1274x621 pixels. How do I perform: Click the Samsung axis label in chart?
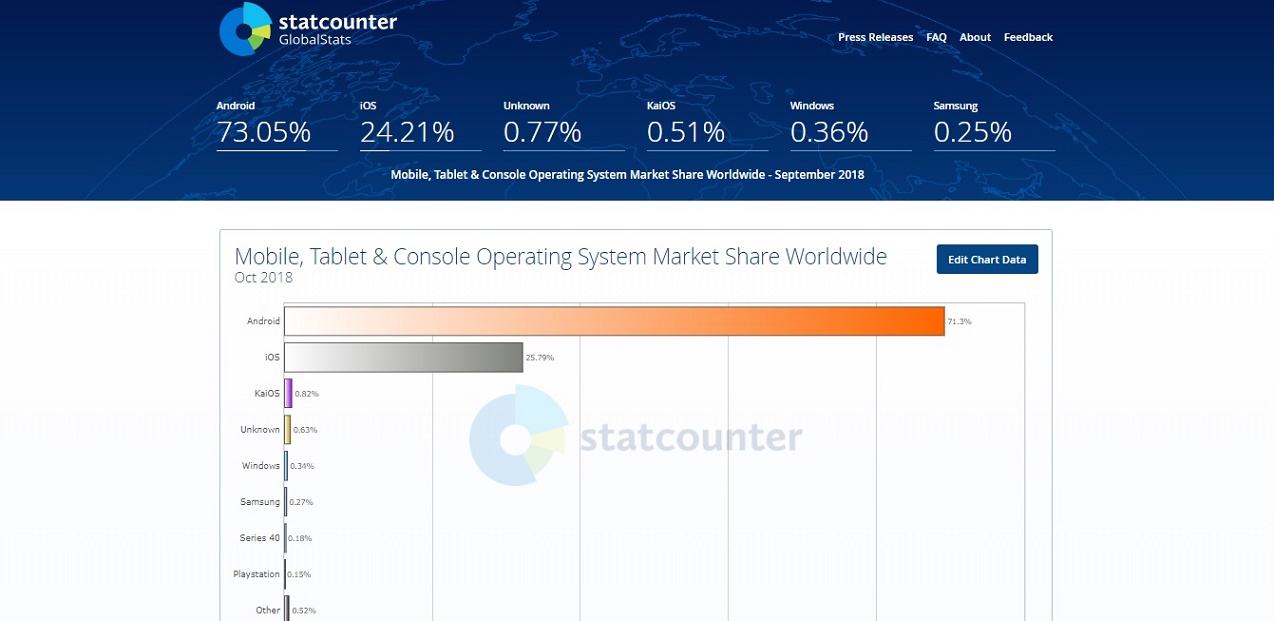(x=260, y=501)
